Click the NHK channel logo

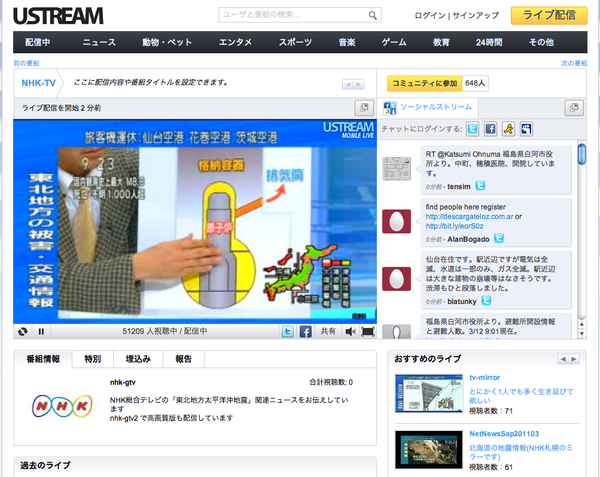point(62,406)
